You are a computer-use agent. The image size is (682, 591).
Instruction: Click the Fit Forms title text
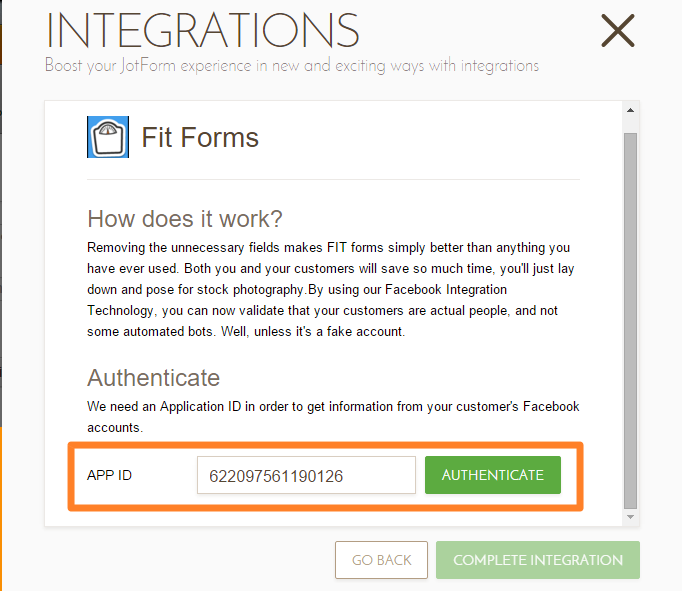[200, 137]
